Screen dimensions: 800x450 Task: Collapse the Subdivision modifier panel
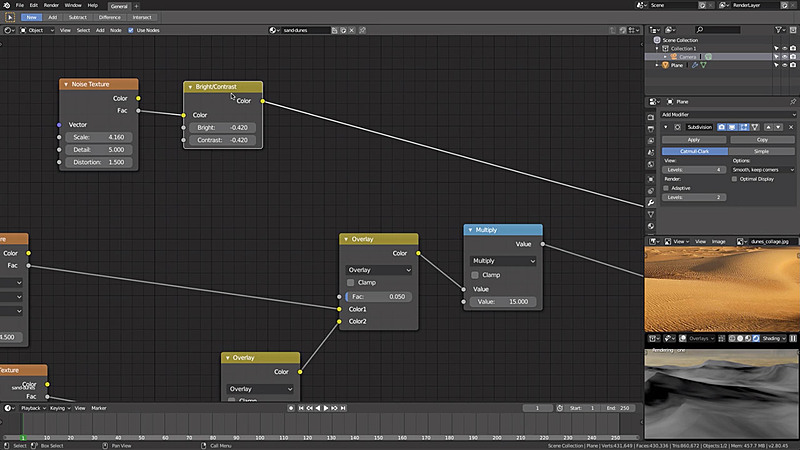tap(666, 127)
